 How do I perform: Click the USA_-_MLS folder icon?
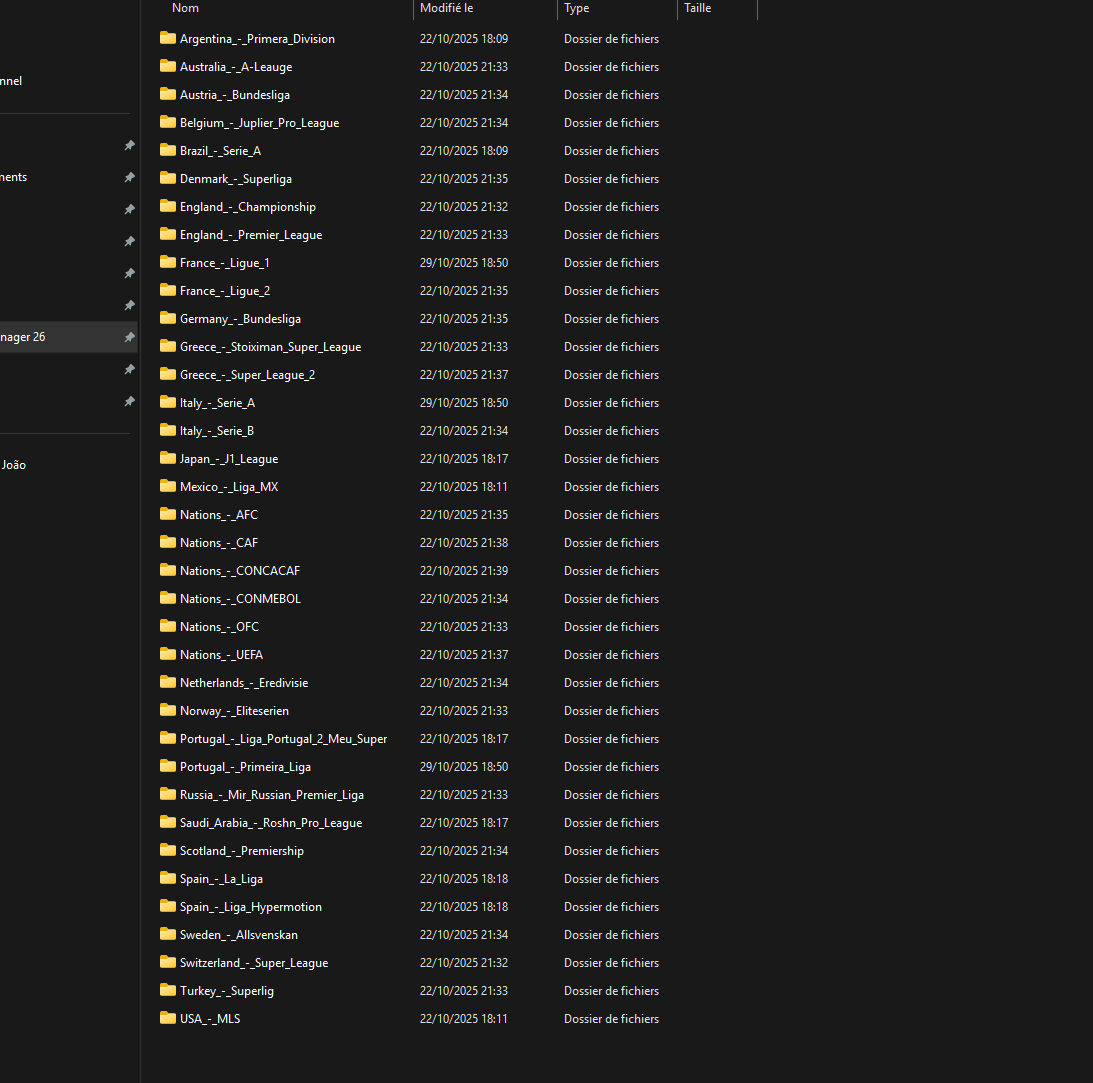click(167, 1018)
